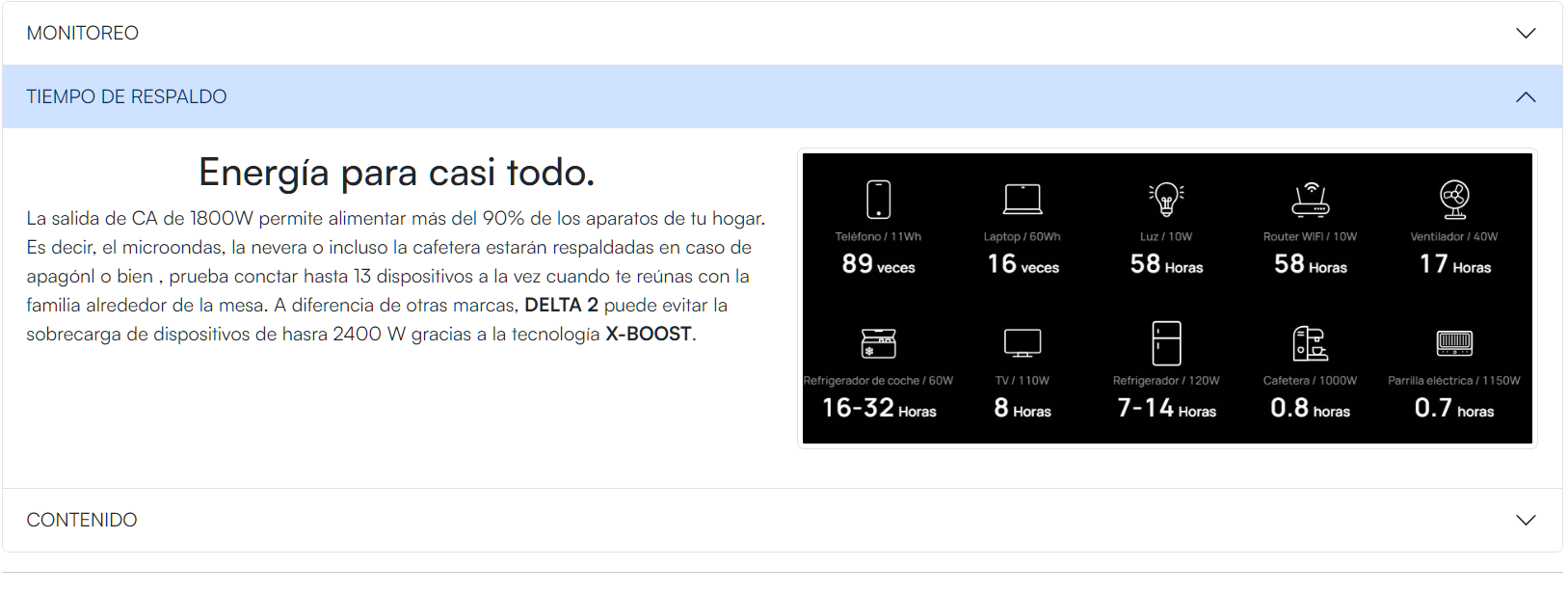The width and height of the screenshot is (1568, 593).
Task: Click the Router WiFi icon
Action: [x=1311, y=199]
